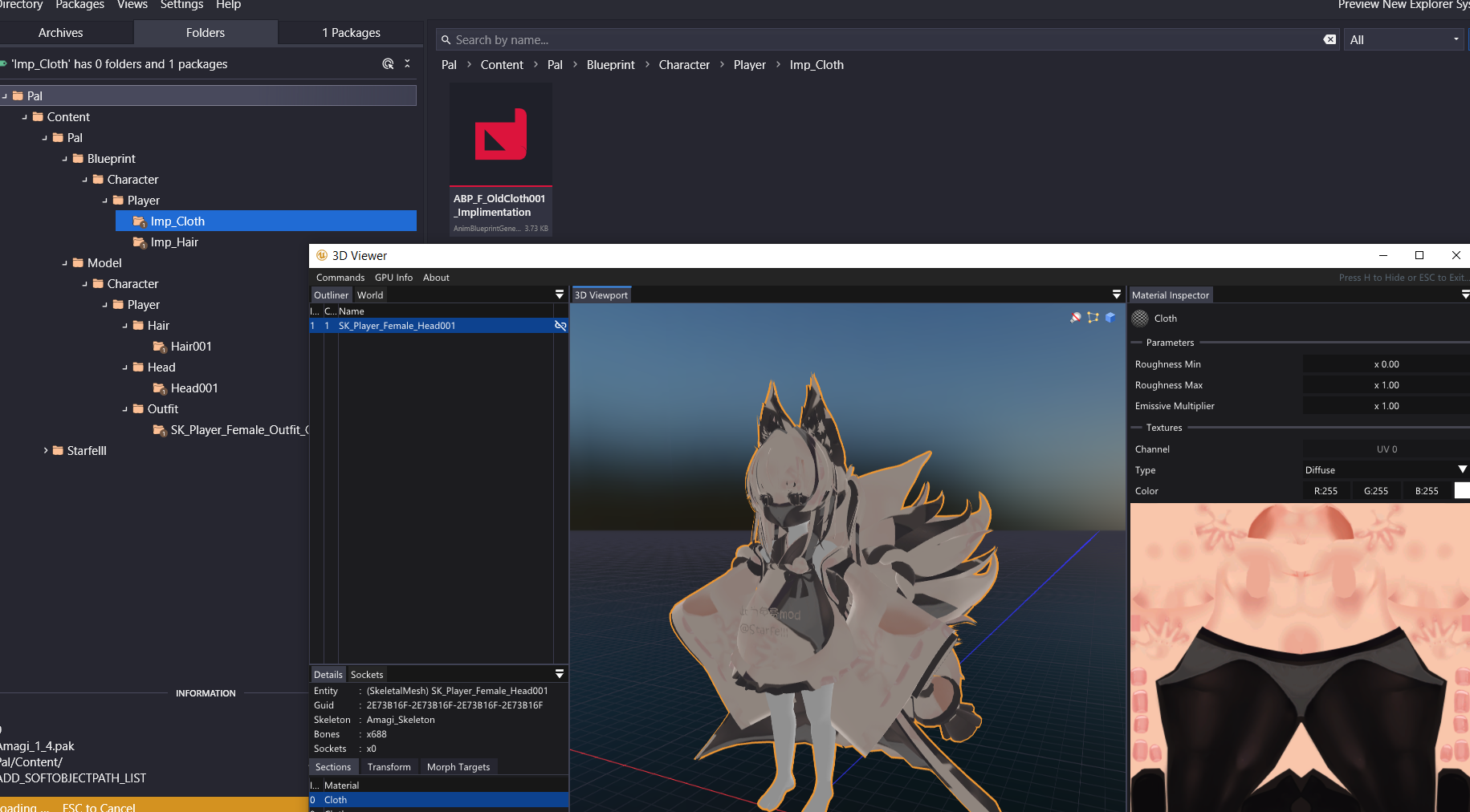Switch to the Sockets tab
This screenshot has height=812, width=1470.
(x=367, y=675)
